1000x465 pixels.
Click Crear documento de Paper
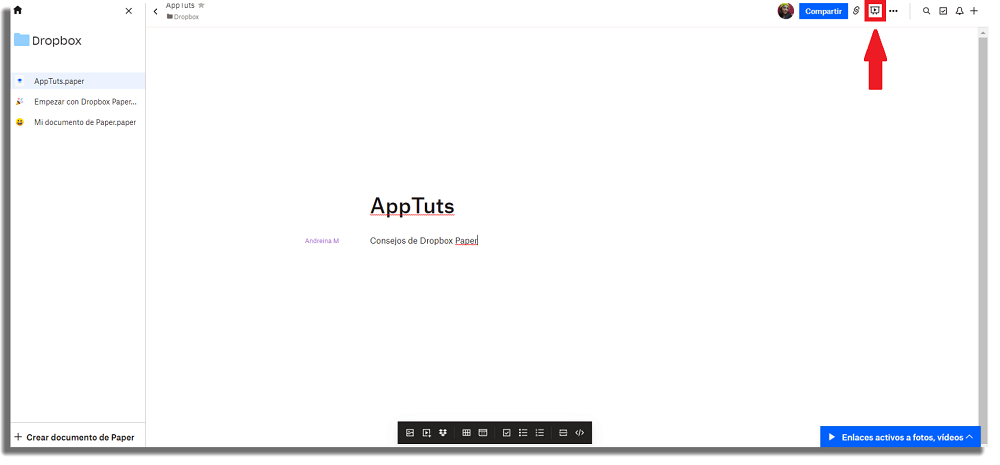pos(75,438)
